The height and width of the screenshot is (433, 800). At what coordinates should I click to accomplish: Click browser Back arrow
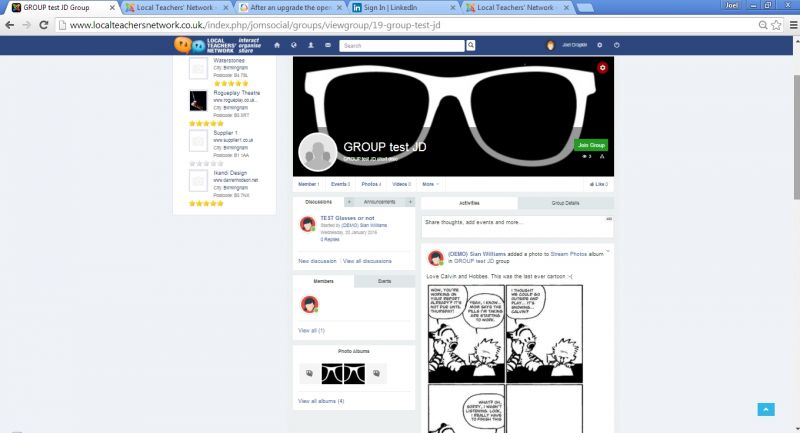click(10, 25)
